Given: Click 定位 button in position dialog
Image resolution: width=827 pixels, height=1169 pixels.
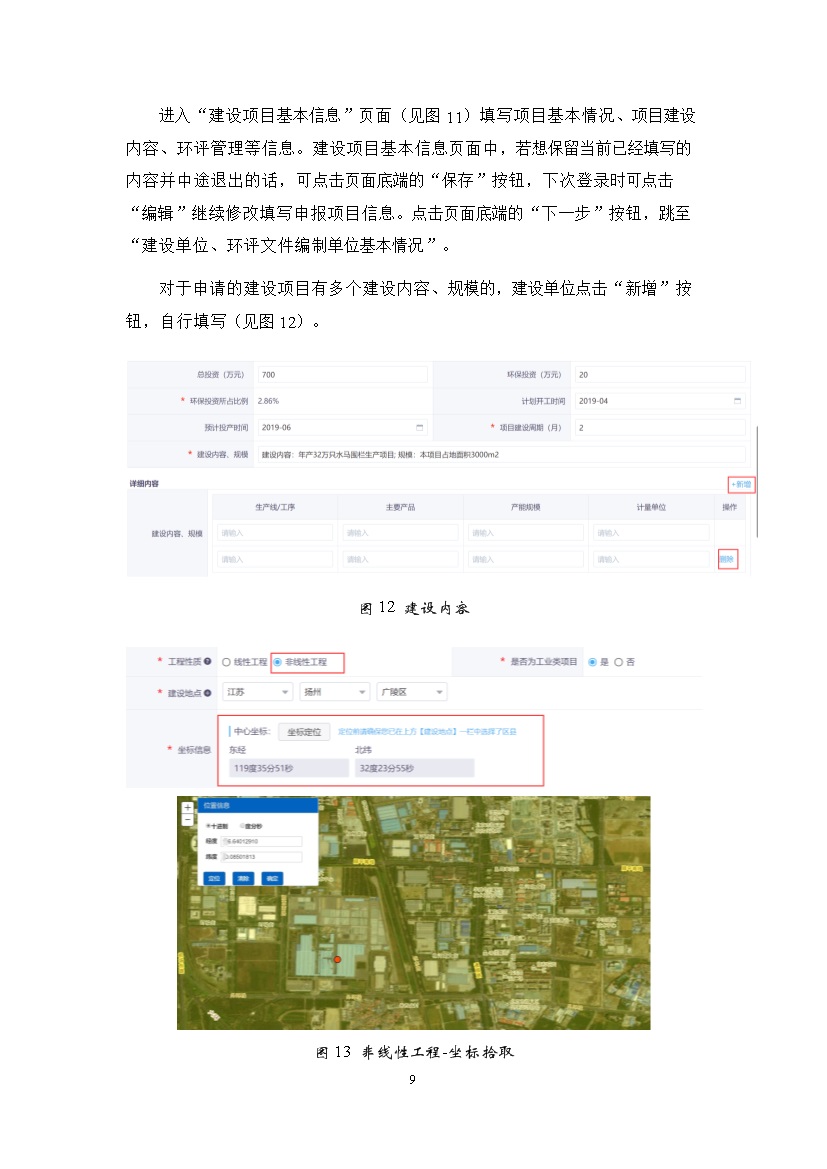Looking at the screenshot, I should coord(213,878).
